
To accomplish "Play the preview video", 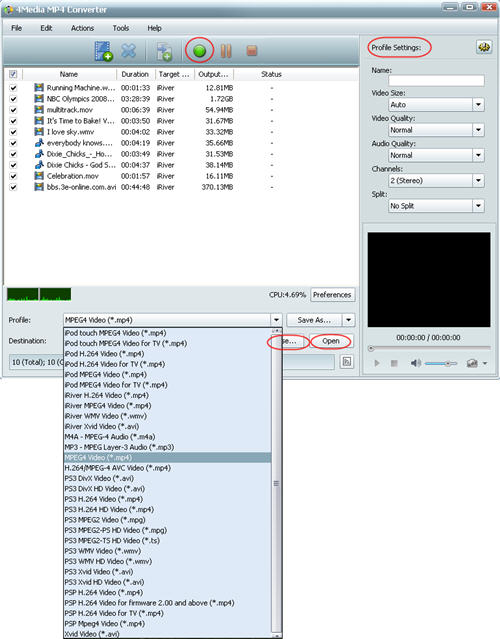I will pyautogui.click(x=377, y=363).
